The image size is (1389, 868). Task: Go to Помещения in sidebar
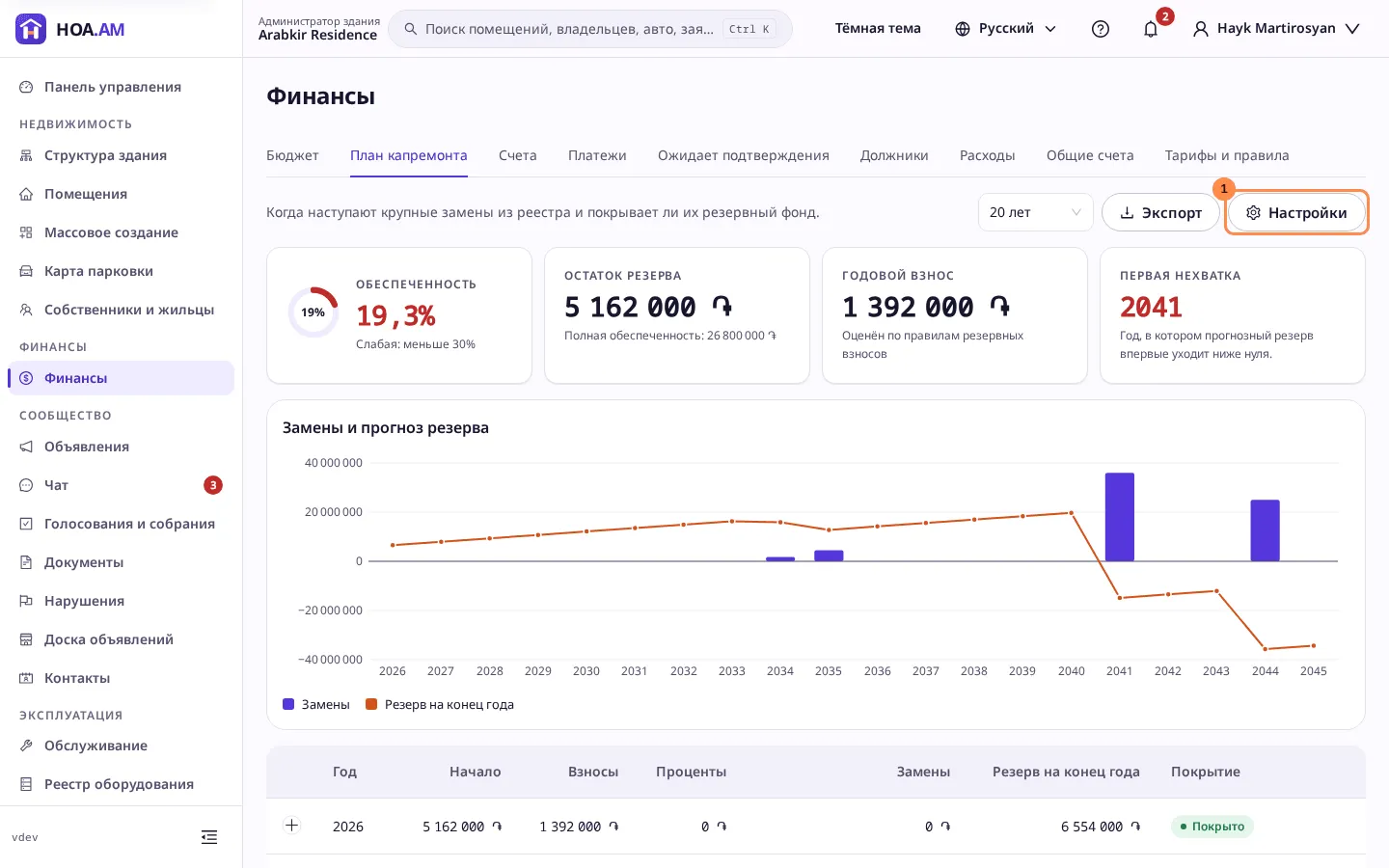pyautogui.click(x=121, y=194)
